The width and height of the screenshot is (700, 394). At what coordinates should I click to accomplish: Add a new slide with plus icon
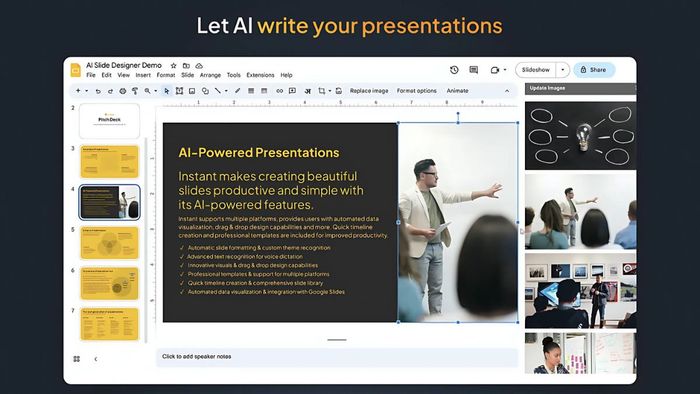[78, 91]
